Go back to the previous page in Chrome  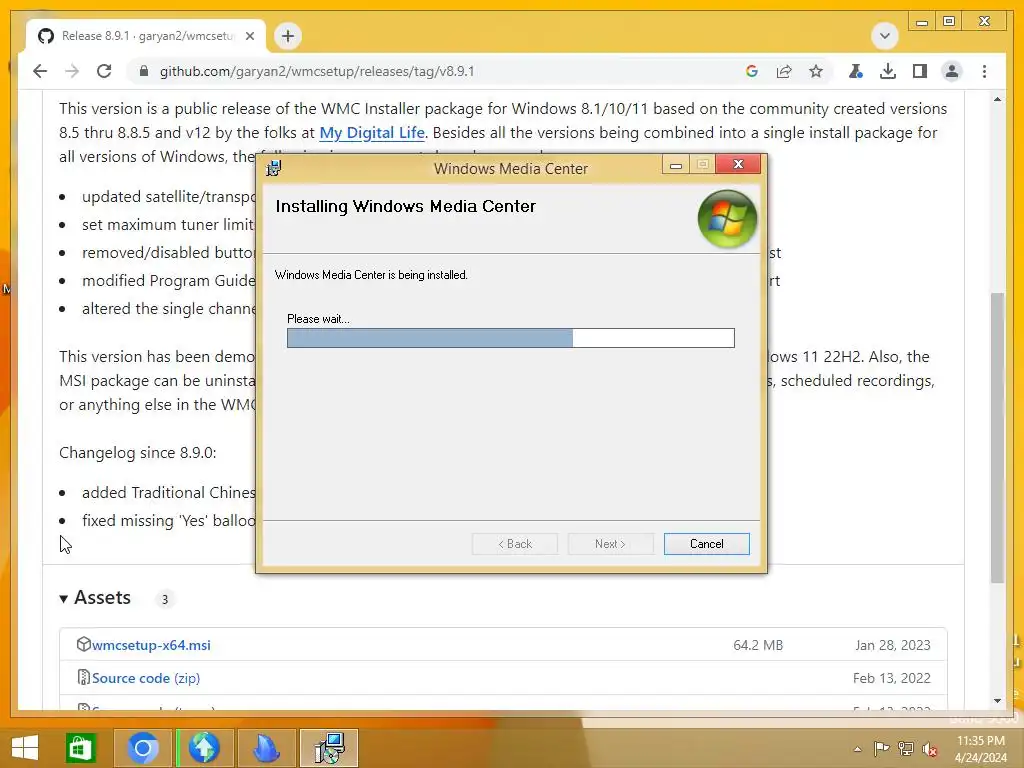pyautogui.click(x=40, y=71)
